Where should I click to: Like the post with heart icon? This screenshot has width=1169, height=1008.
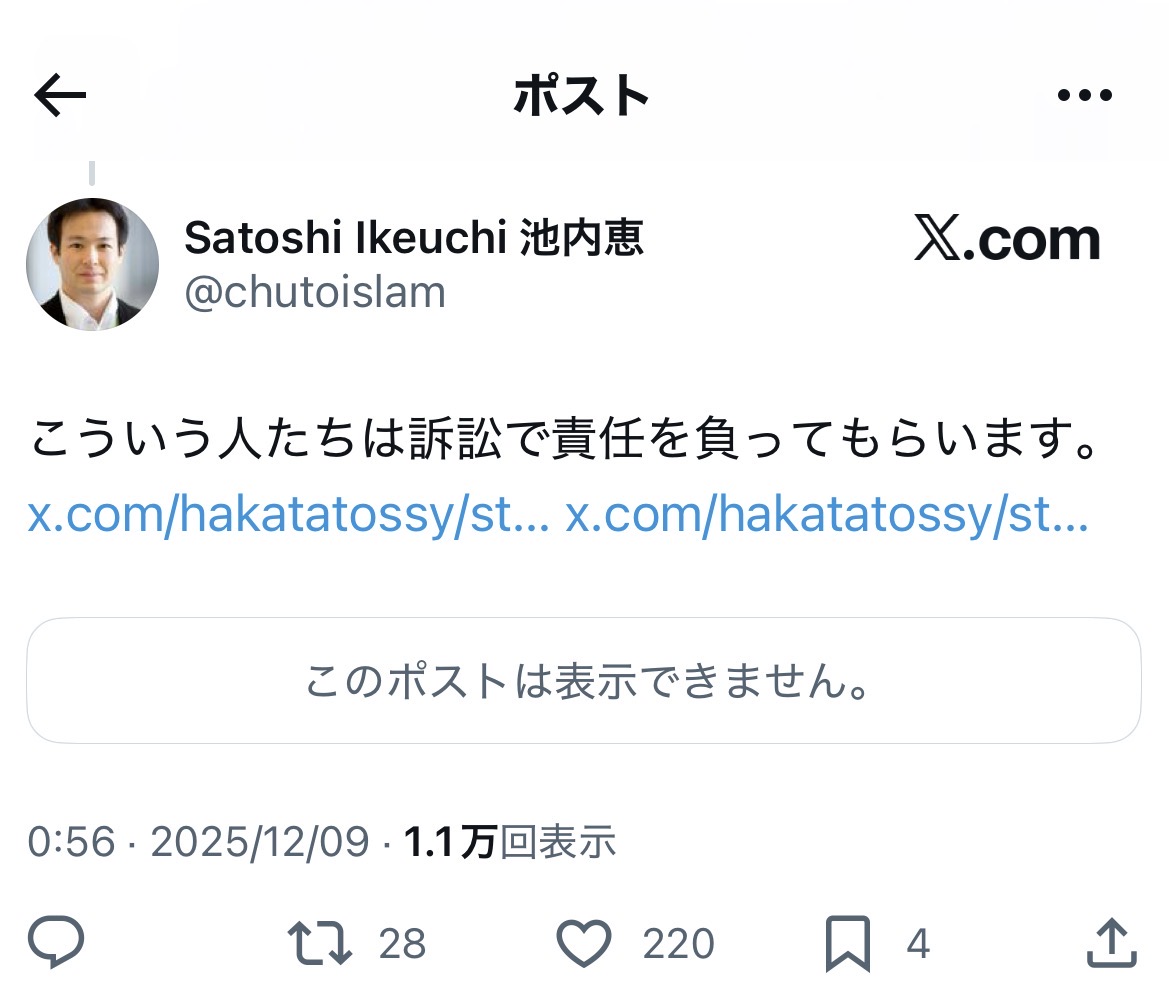584,943
